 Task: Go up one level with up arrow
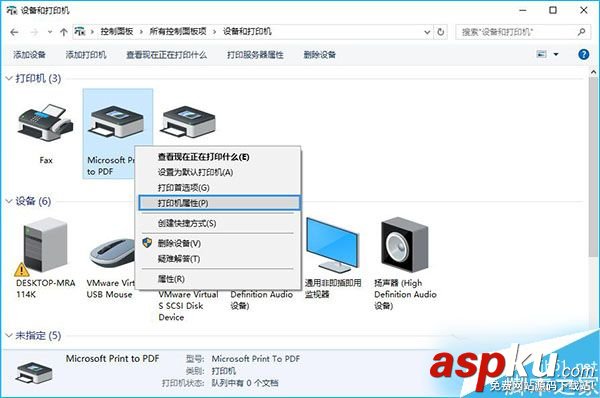pyautogui.click(x=64, y=32)
